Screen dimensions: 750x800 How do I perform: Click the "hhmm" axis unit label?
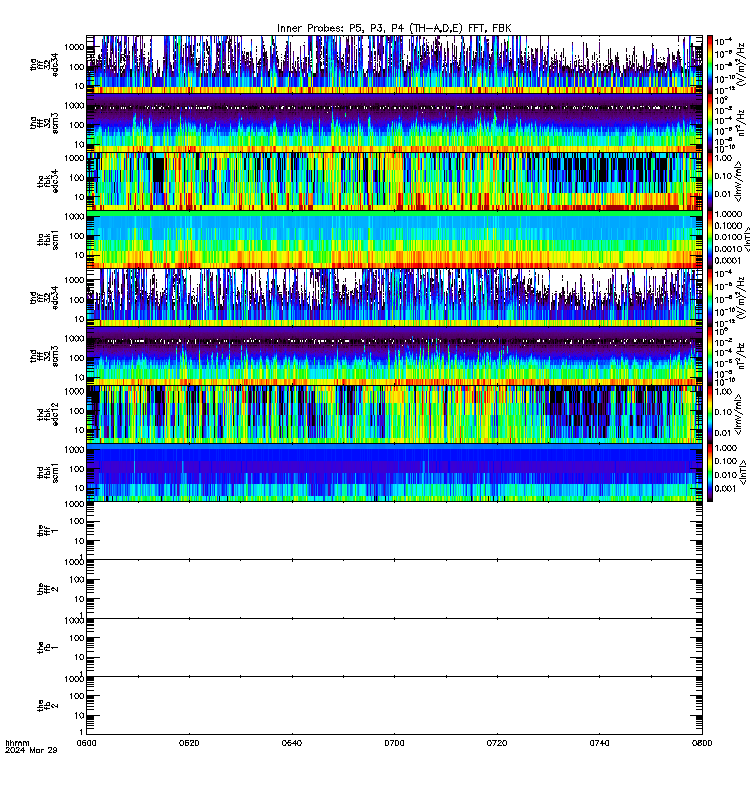pyautogui.click(x=17, y=743)
